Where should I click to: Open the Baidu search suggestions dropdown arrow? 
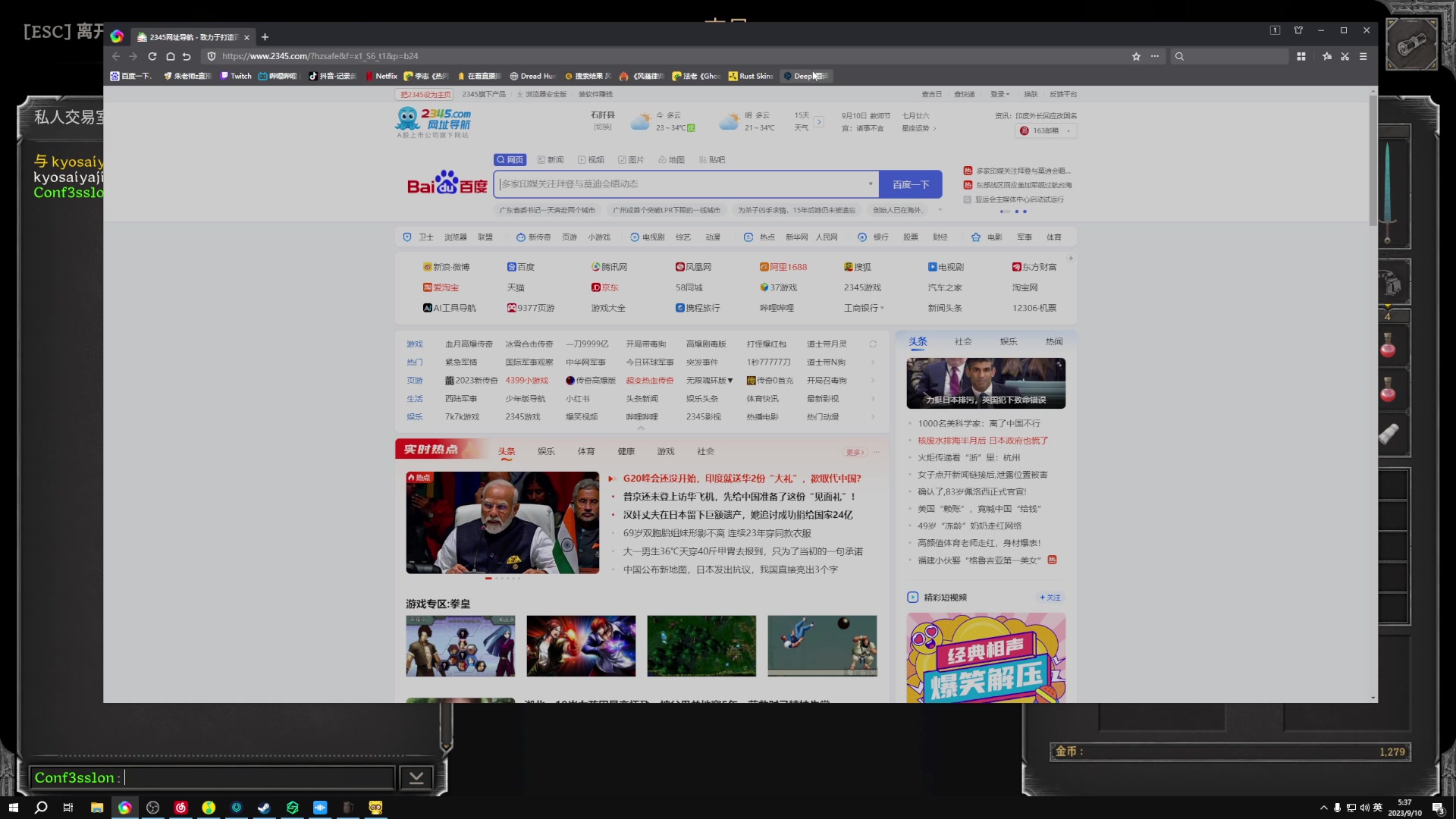(x=870, y=184)
